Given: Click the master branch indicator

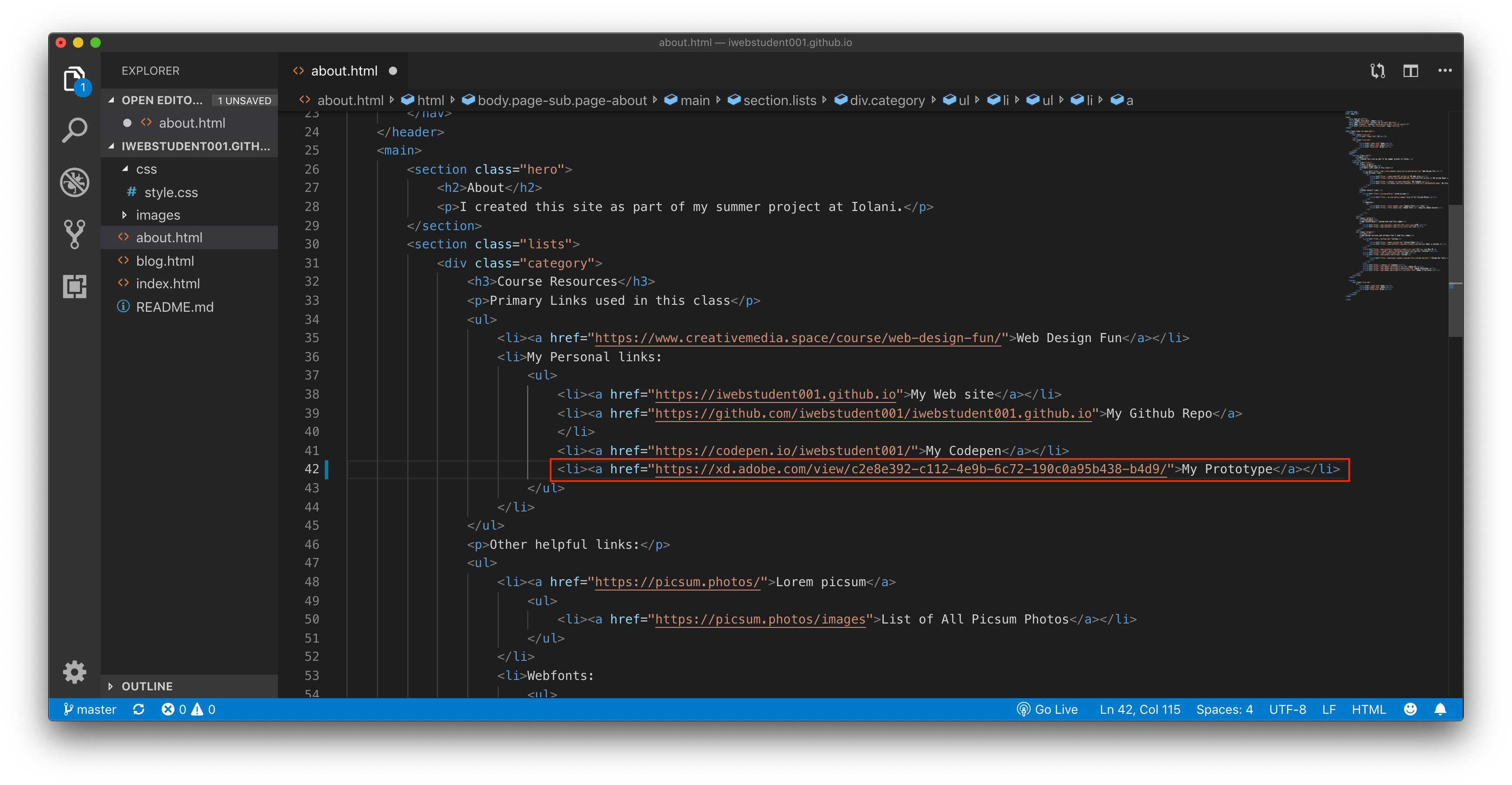Looking at the screenshot, I should 90,709.
